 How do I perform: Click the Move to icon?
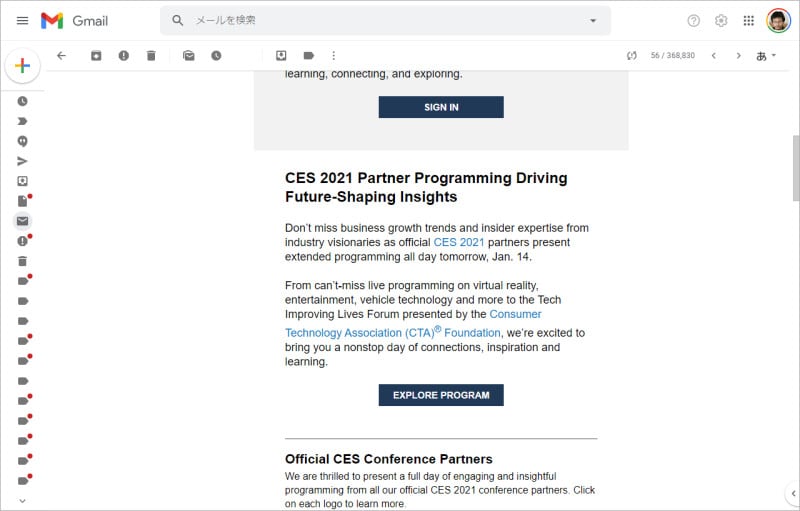click(x=281, y=56)
